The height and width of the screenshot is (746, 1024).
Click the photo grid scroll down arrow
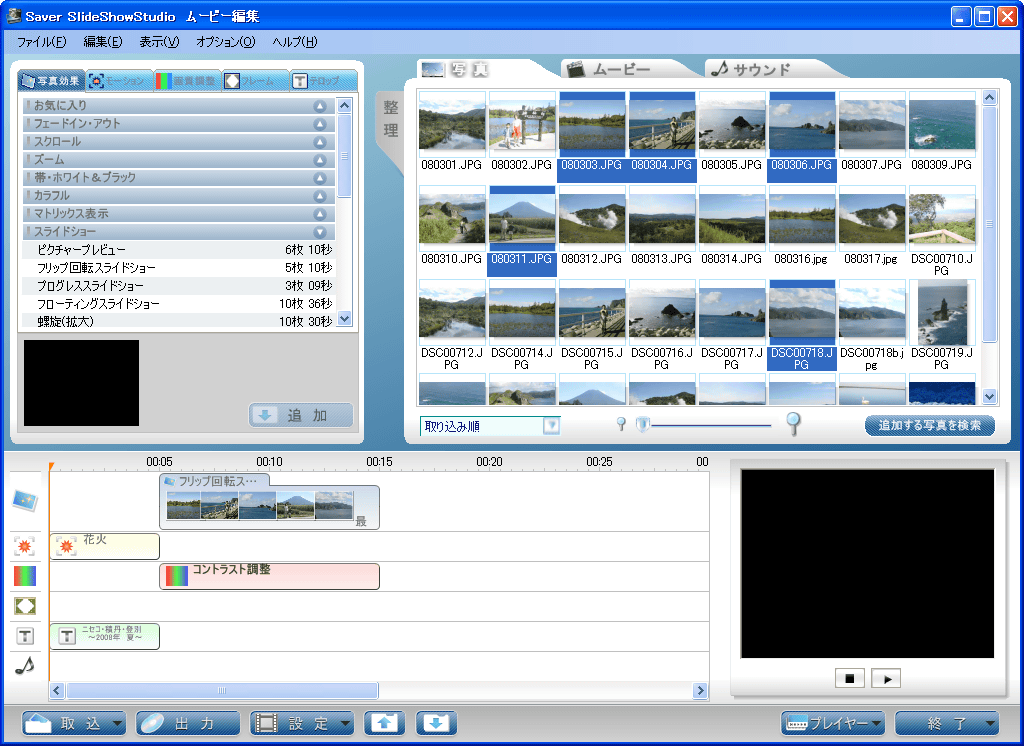point(989,397)
